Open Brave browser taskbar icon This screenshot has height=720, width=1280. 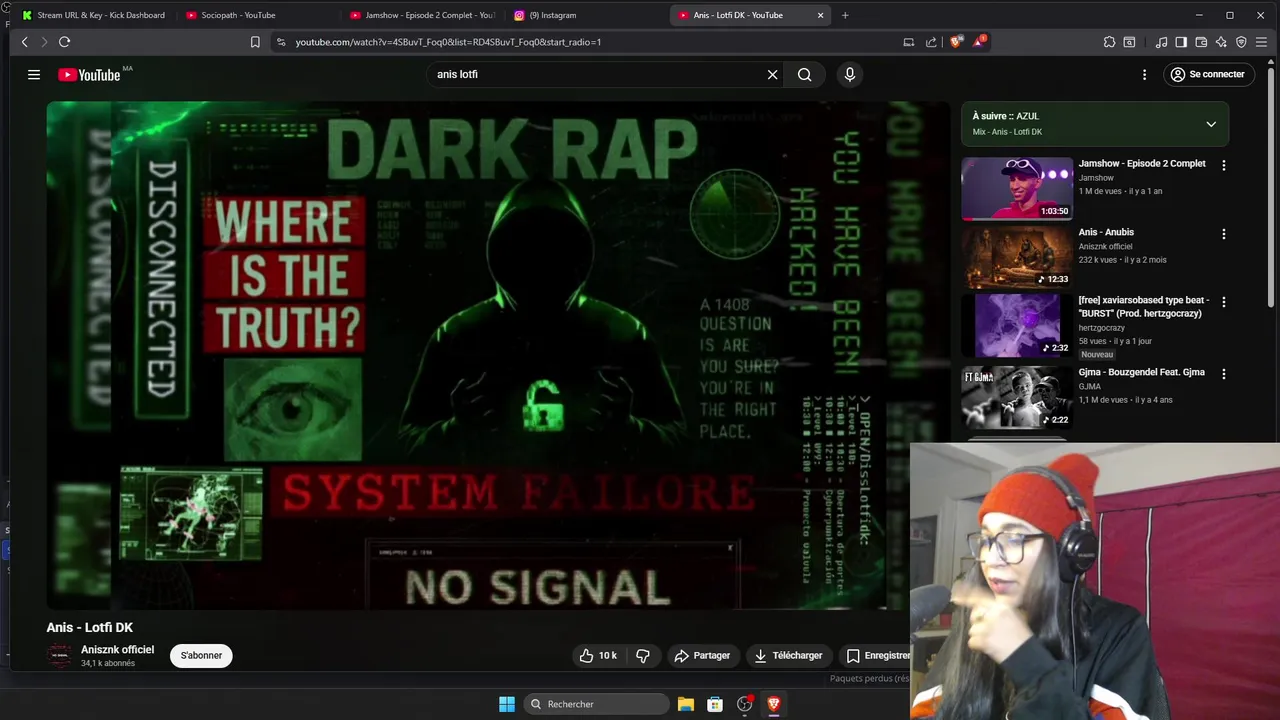773,704
